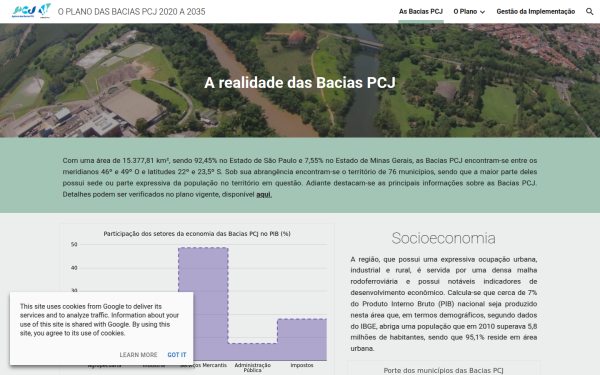600x375 pixels.
Task: Click 'A realidade das Bacias PCJ' heading
Action: [x=300, y=83]
